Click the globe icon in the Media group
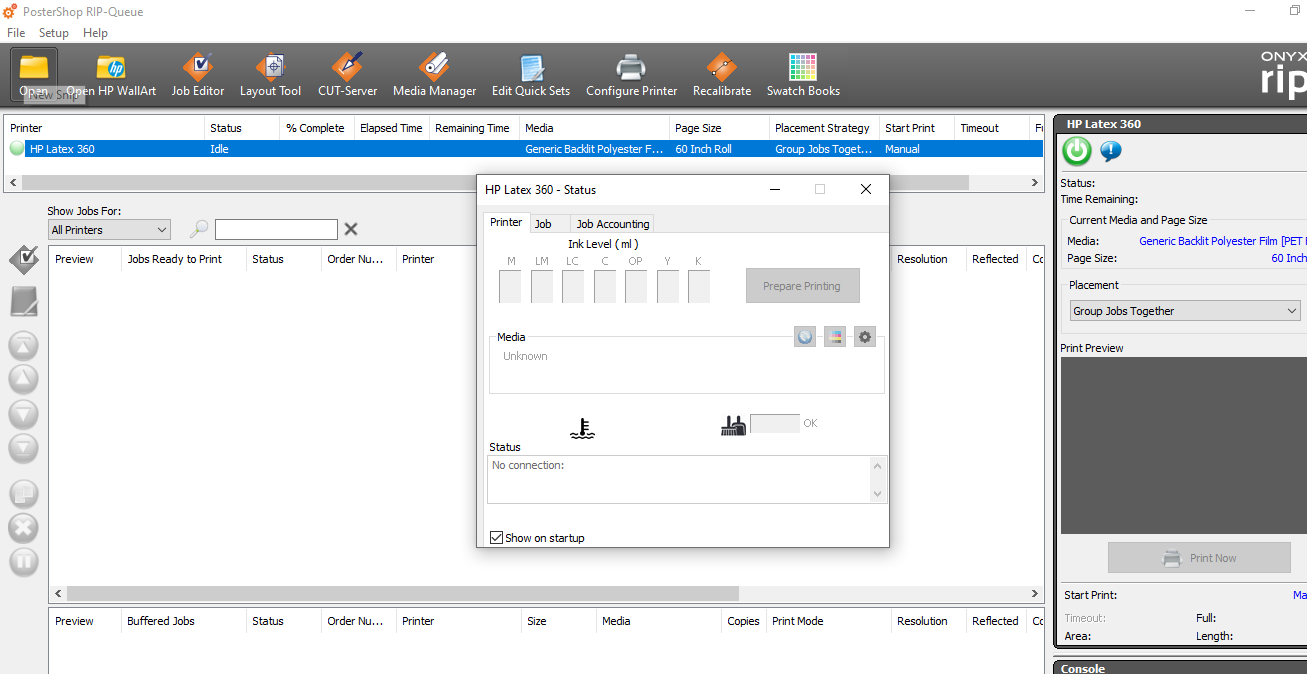This screenshot has height=674, width=1307. pos(805,337)
